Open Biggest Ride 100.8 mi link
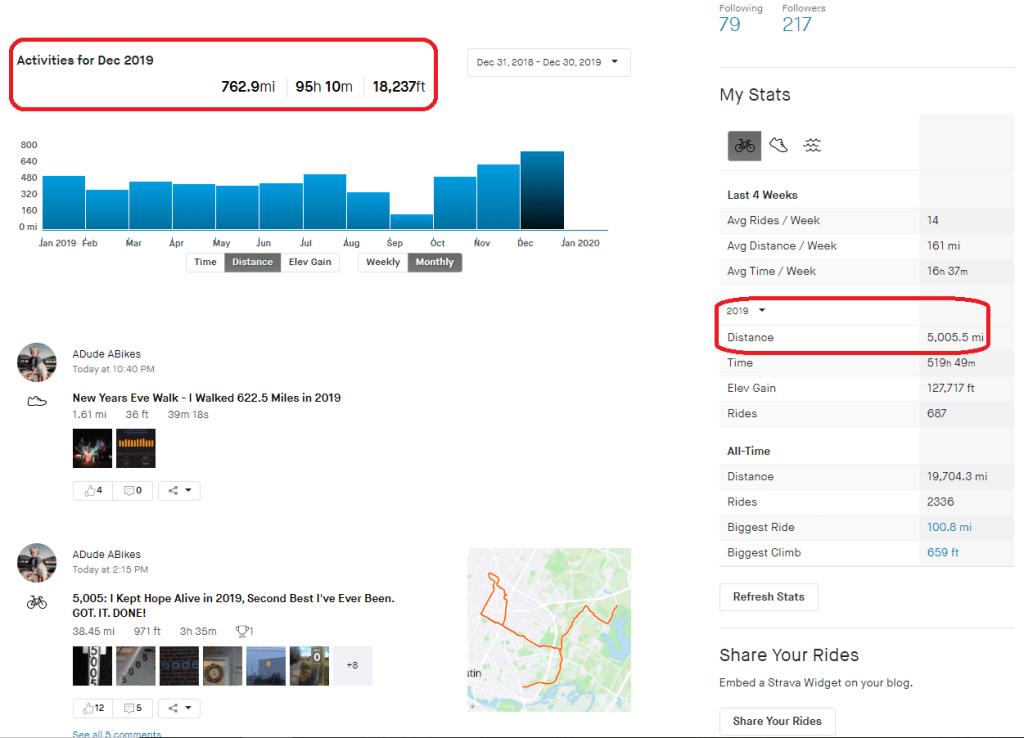 point(950,527)
